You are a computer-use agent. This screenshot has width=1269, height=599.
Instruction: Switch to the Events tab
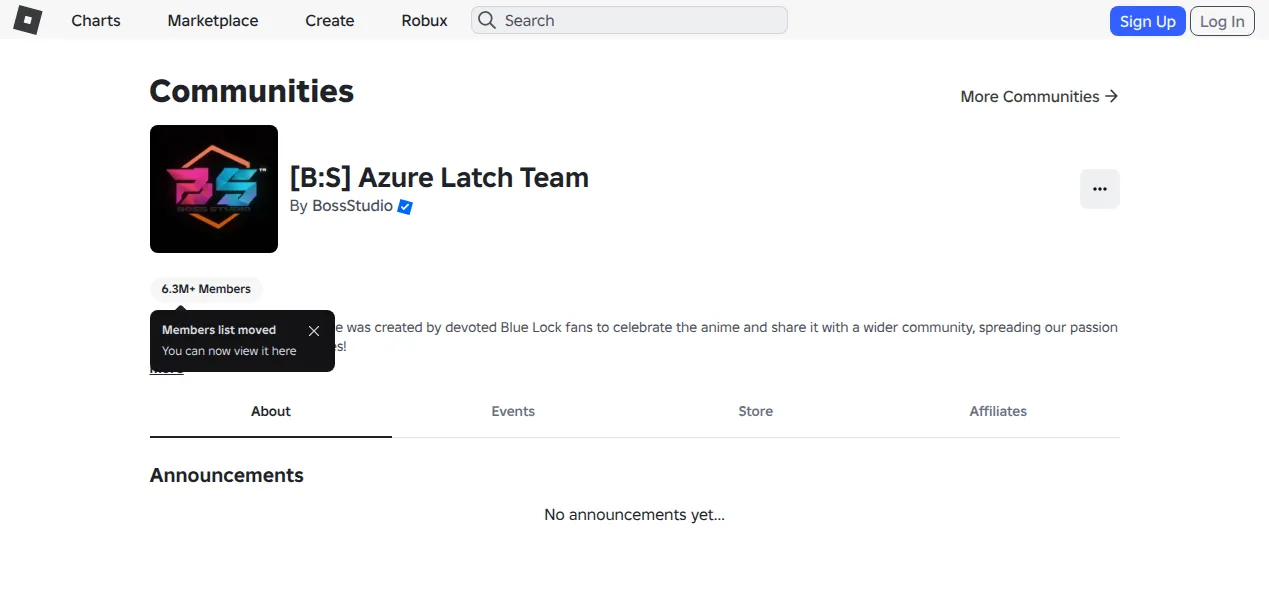pos(513,411)
